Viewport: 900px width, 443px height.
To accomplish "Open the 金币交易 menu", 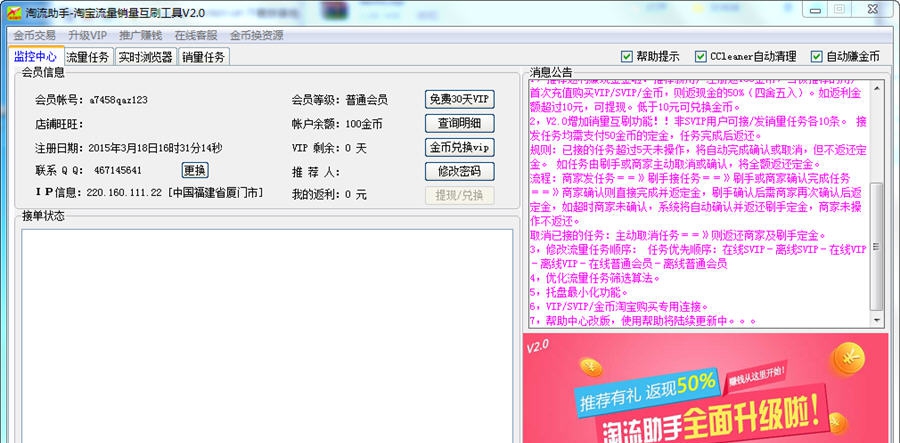I will pos(34,36).
